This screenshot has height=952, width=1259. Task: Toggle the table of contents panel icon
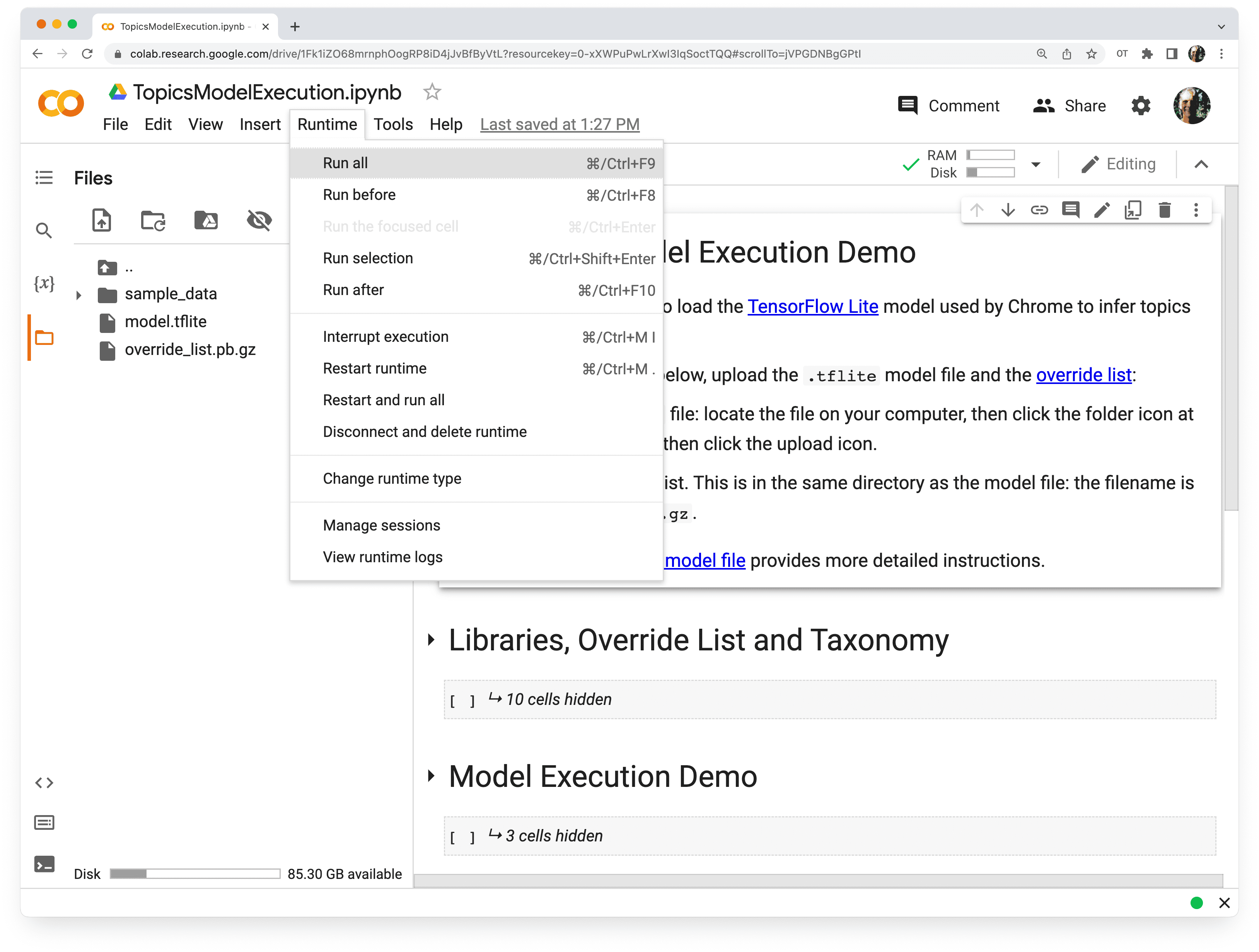[x=44, y=177]
